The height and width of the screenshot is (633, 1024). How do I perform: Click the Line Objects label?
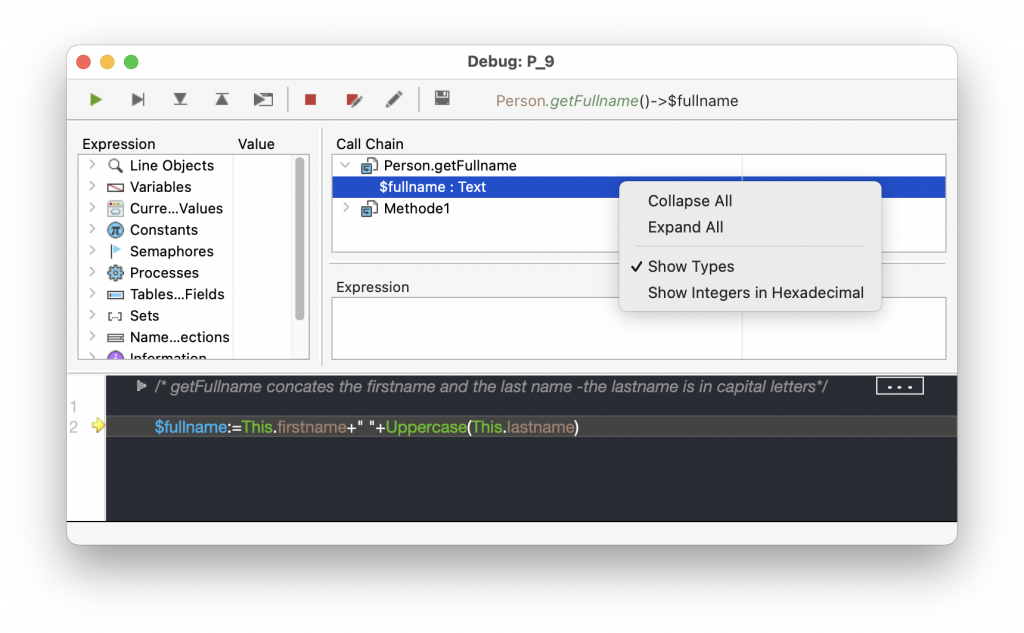(172, 166)
